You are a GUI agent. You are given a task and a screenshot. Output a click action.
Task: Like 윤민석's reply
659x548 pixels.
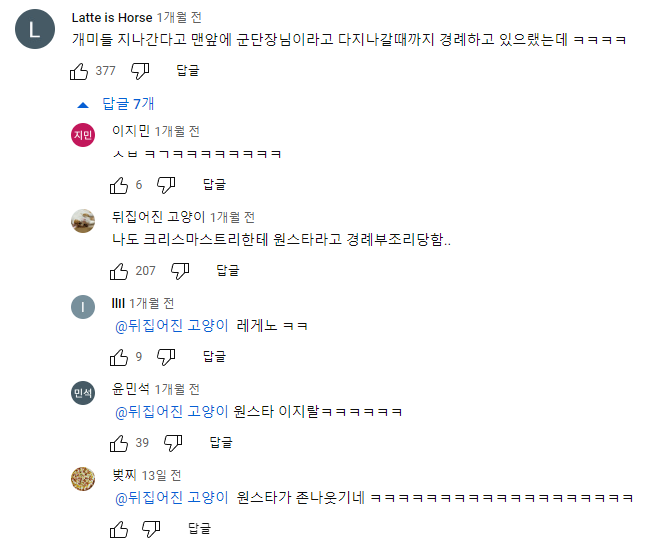pyautogui.click(x=119, y=442)
